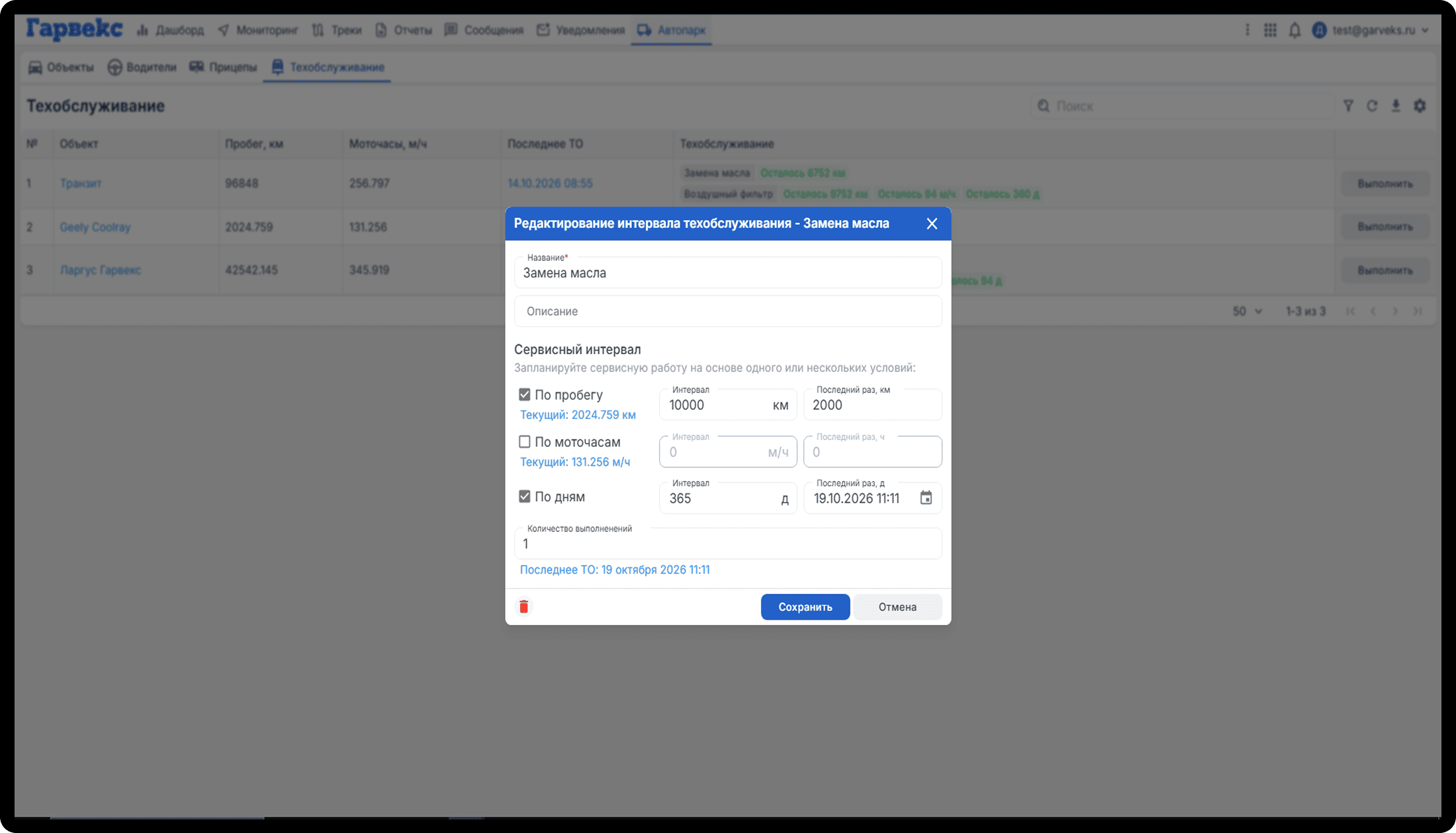
Task: Click the previous page chevron
Action: click(x=1372, y=311)
